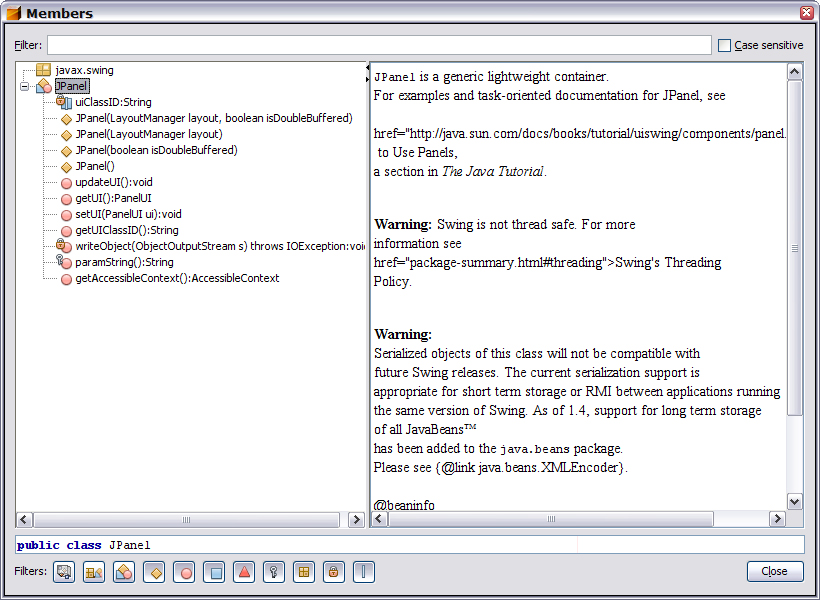Select JPanel(LayoutManager layout, boolean isDoubleBuffered) constructor
The width and height of the screenshot is (820, 600).
pos(214,118)
